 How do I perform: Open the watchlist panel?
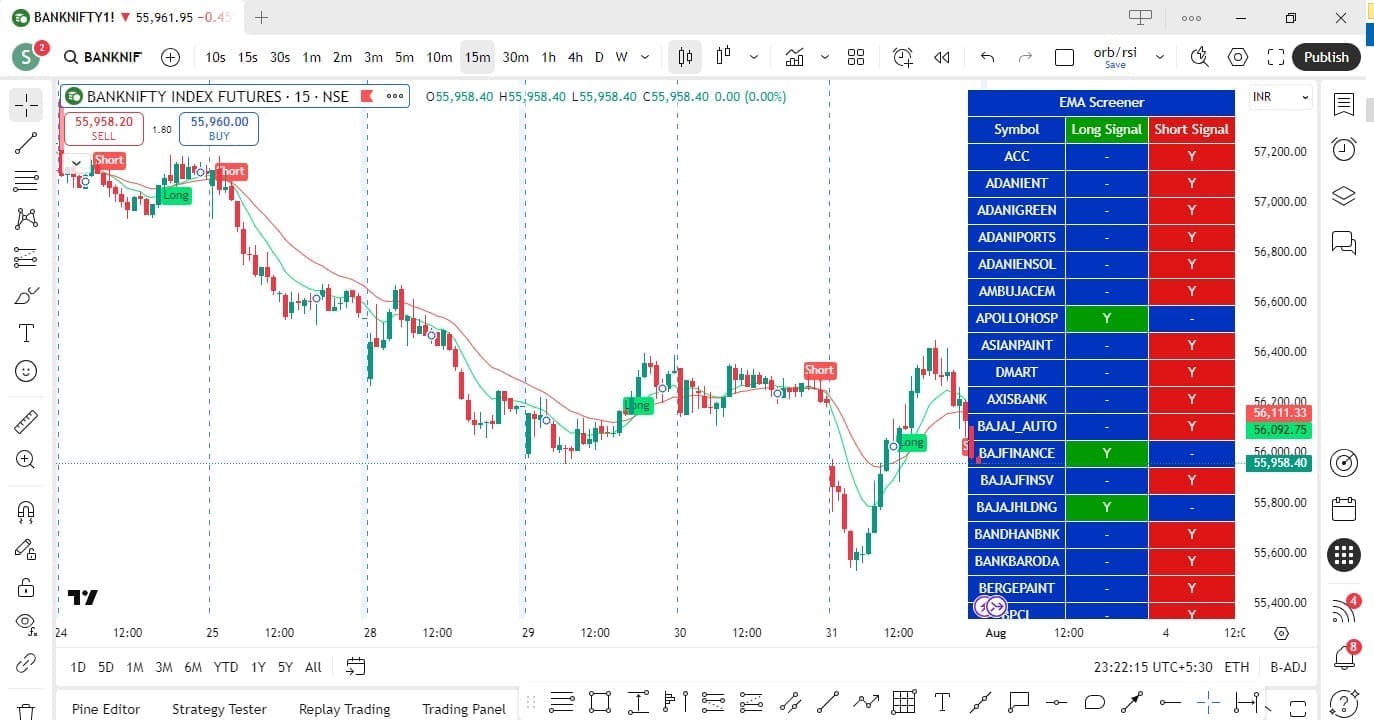click(x=1344, y=105)
